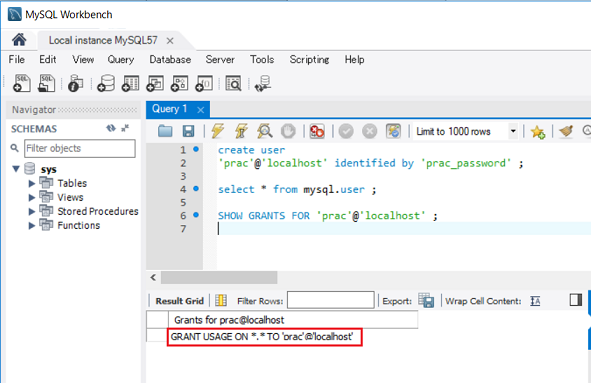
Task: Stop the running query
Action: (288, 131)
